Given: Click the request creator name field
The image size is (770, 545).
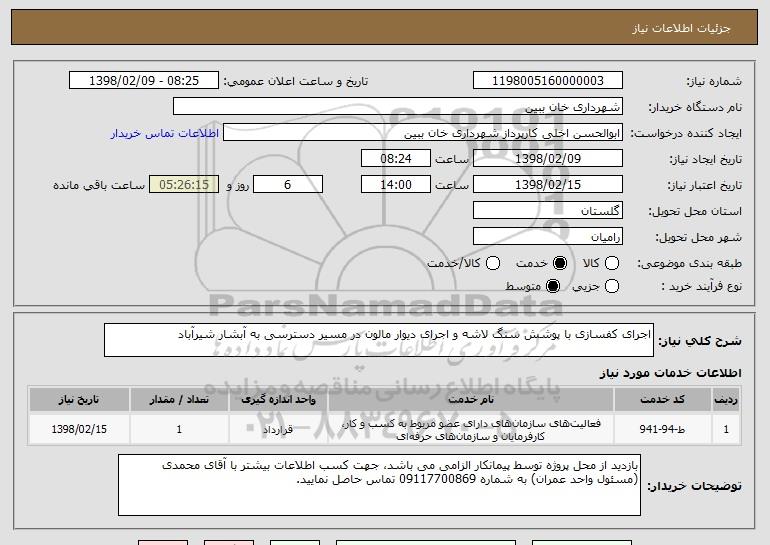Looking at the screenshot, I should [x=423, y=133].
